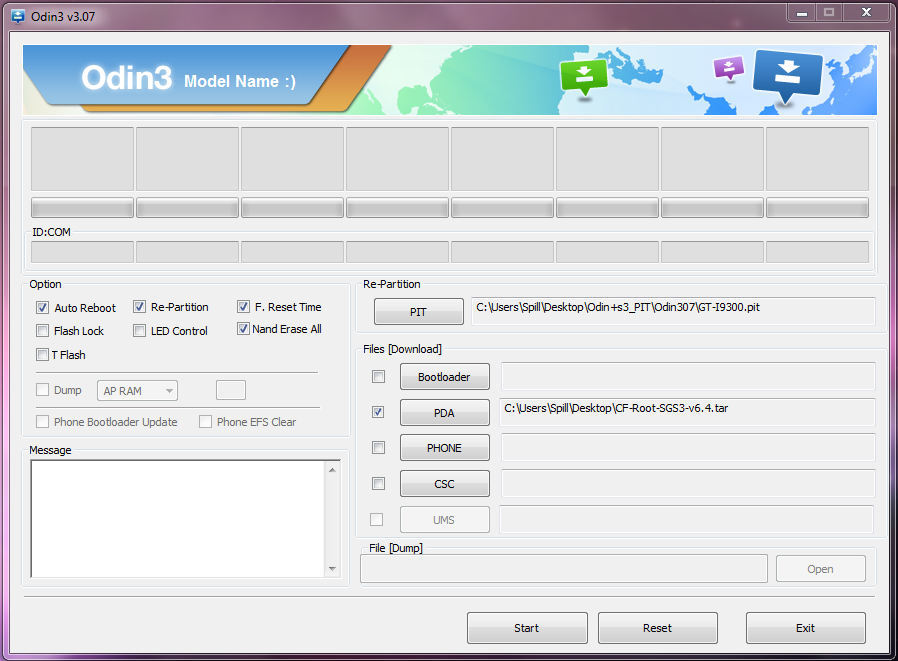Image resolution: width=898 pixels, height=661 pixels.
Task: Uncheck the PDA file checkbox
Action: [x=378, y=412]
